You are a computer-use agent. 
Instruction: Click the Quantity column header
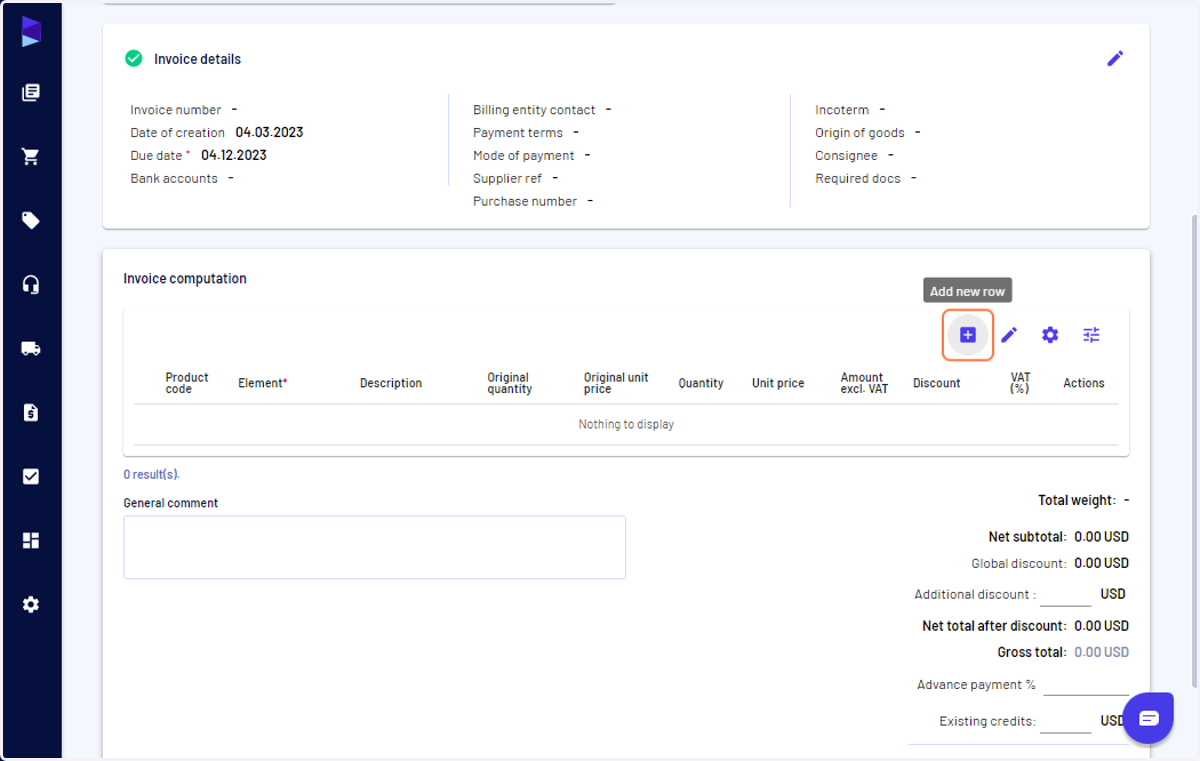[x=701, y=383]
